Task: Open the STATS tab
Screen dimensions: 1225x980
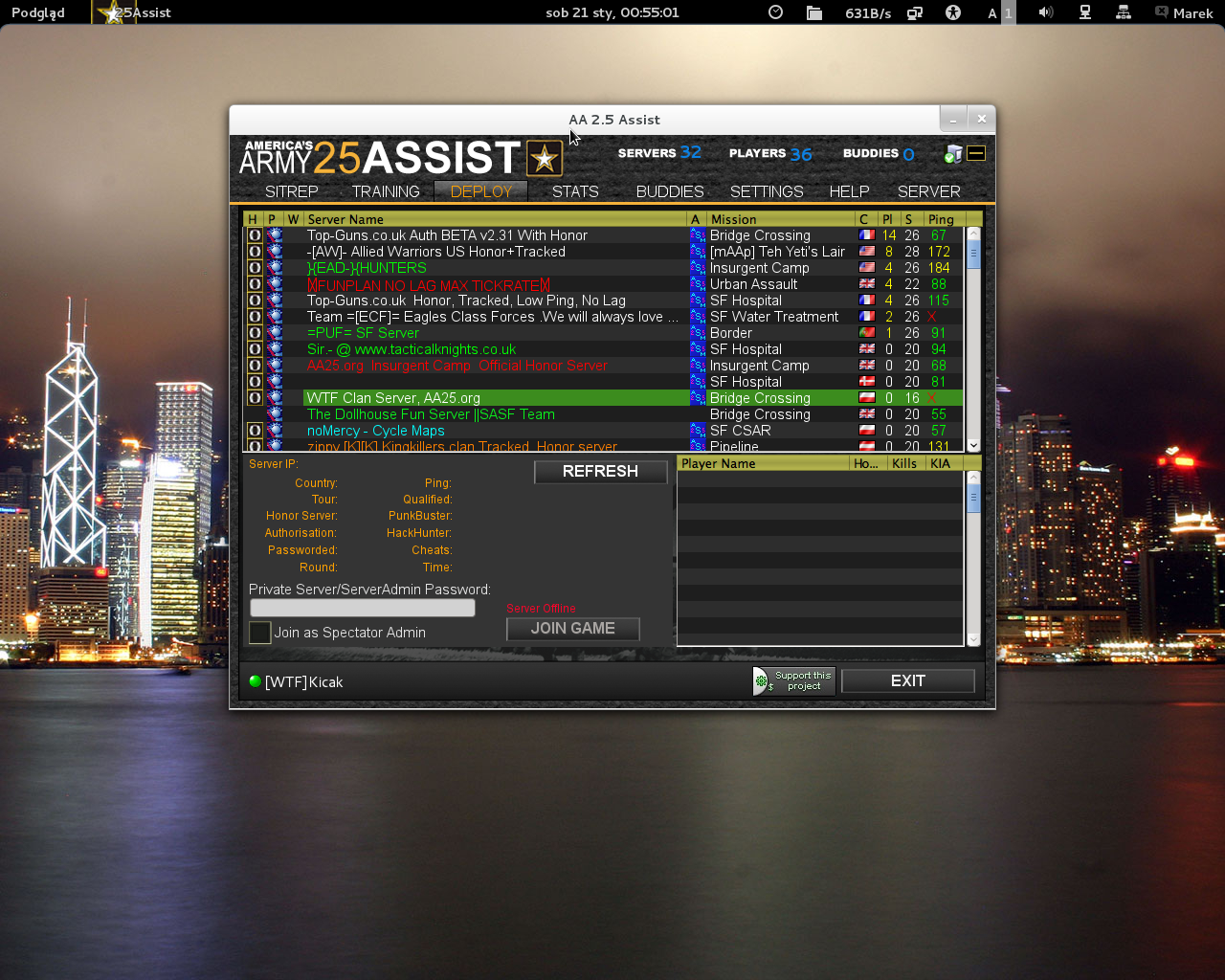Action: click(x=575, y=191)
